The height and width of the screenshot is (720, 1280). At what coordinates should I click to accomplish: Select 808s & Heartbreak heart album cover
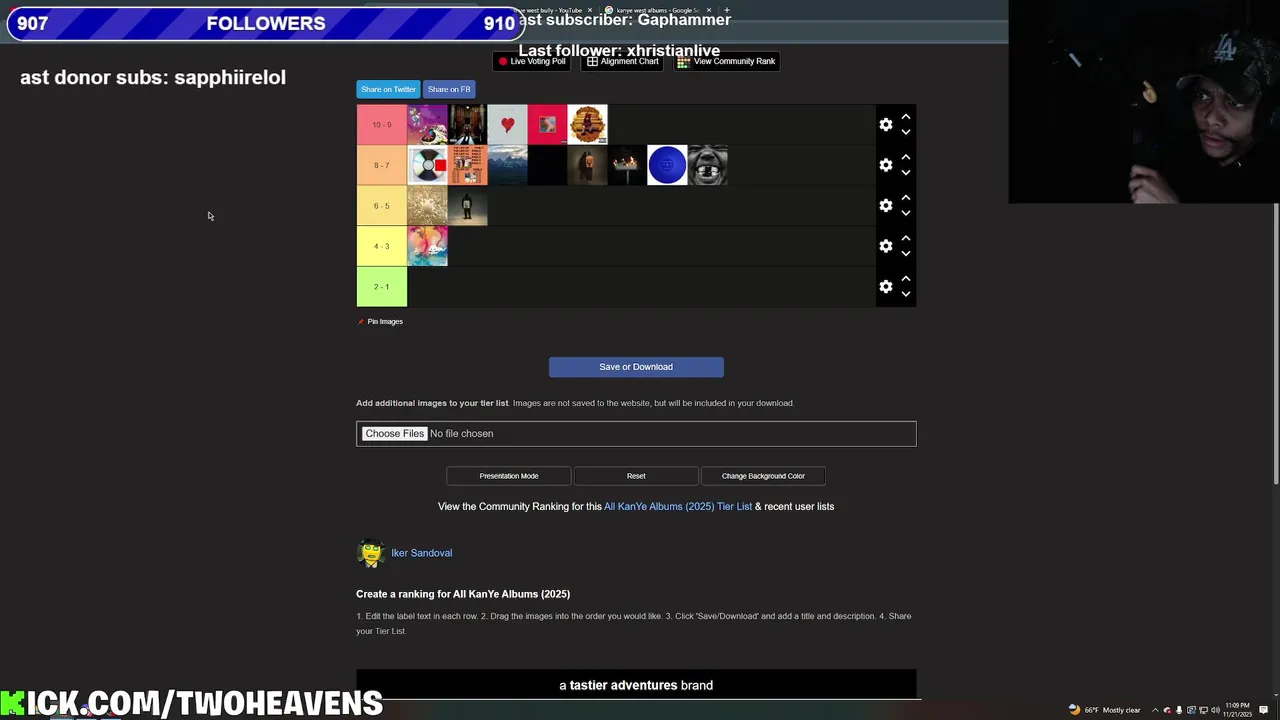[507, 125]
